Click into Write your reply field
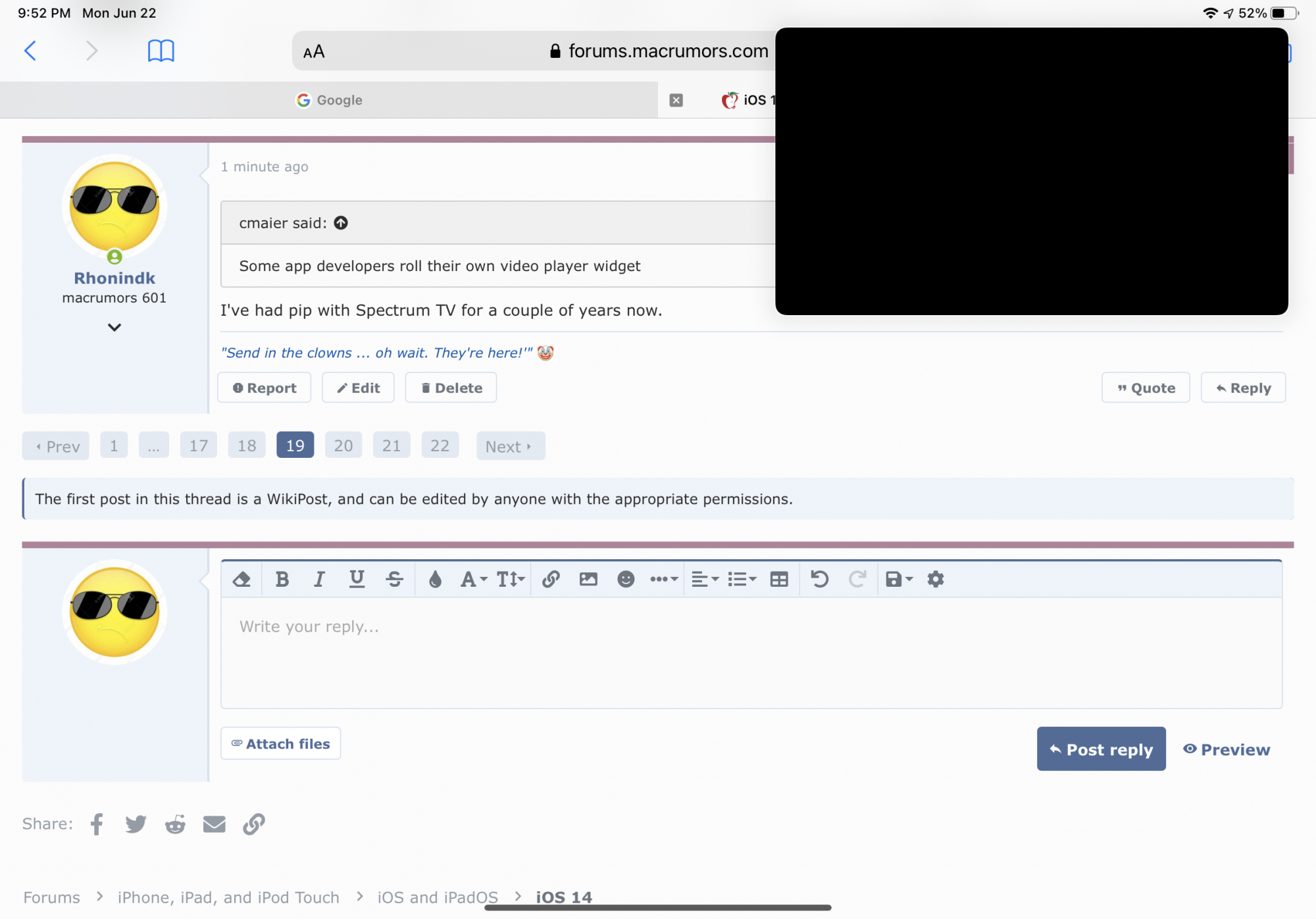 pos(750,651)
